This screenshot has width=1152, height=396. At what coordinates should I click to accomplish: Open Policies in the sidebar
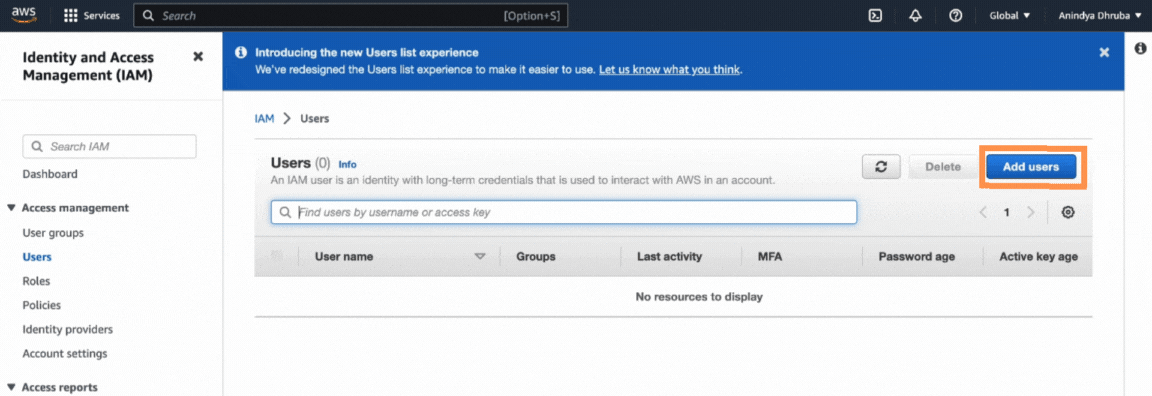[x=42, y=305]
